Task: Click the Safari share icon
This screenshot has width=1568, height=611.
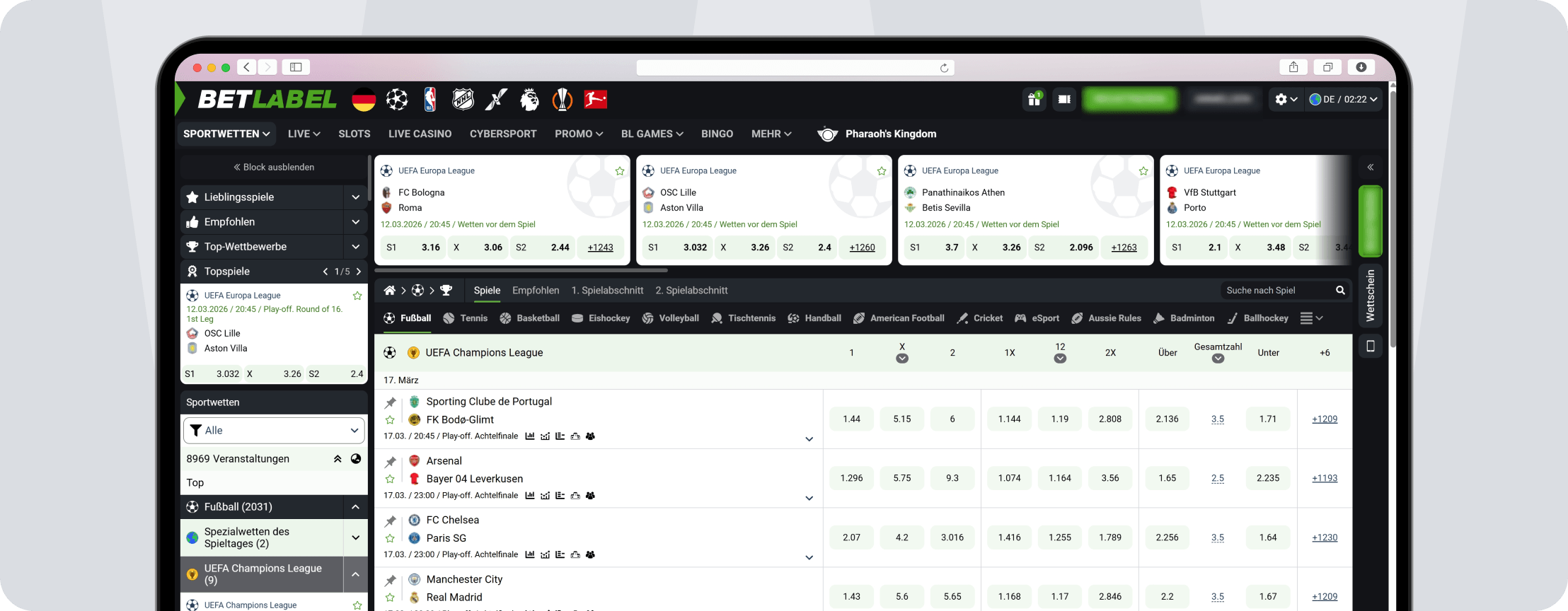Action: pyautogui.click(x=1293, y=67)
